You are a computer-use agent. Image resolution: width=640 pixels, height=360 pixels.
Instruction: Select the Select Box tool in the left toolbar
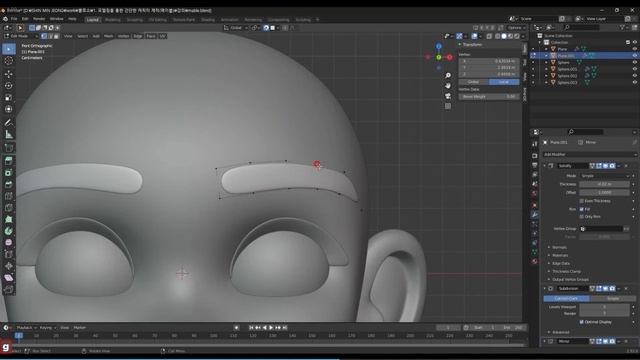9,49
